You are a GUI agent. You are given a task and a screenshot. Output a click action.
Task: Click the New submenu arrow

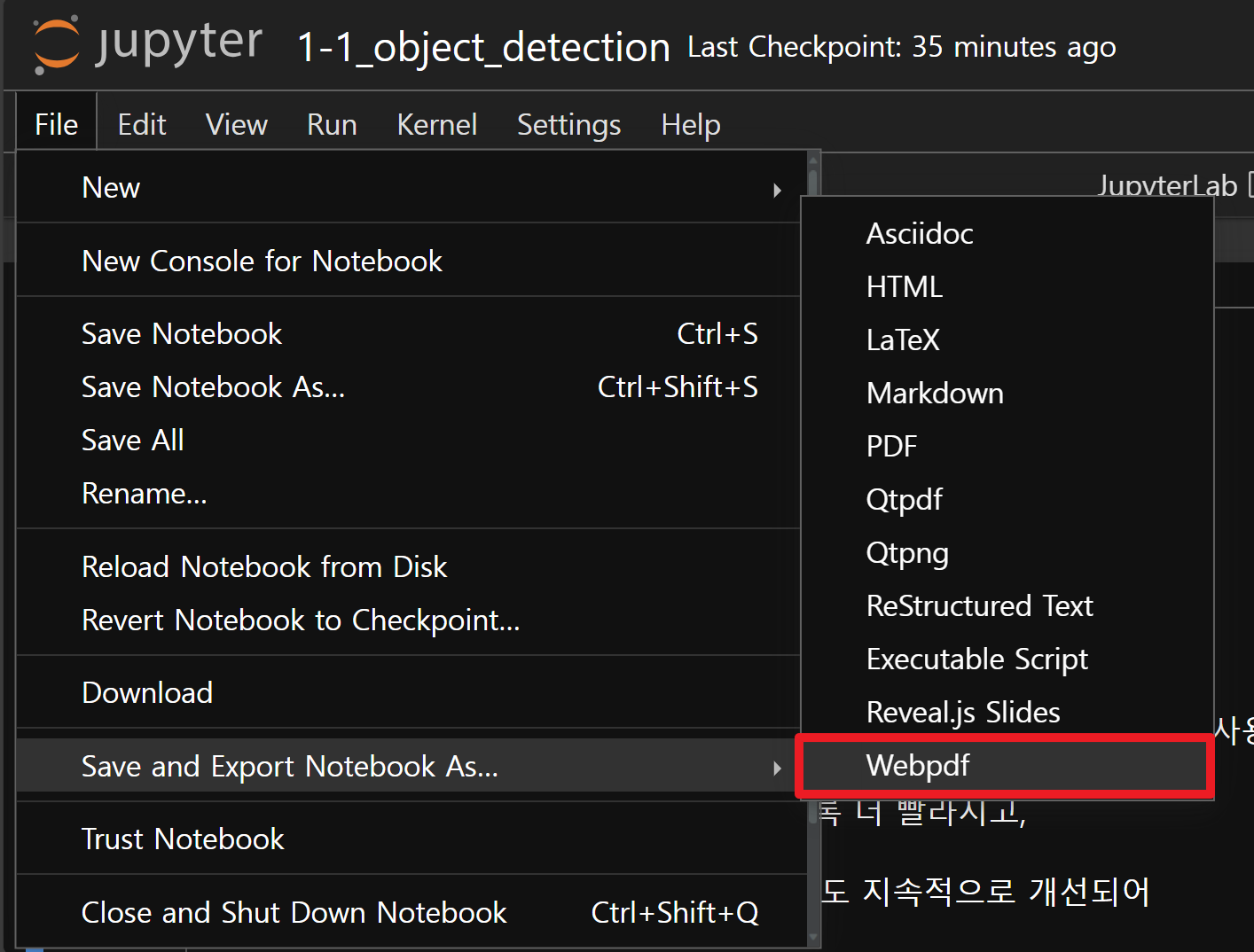coord(777,190)
